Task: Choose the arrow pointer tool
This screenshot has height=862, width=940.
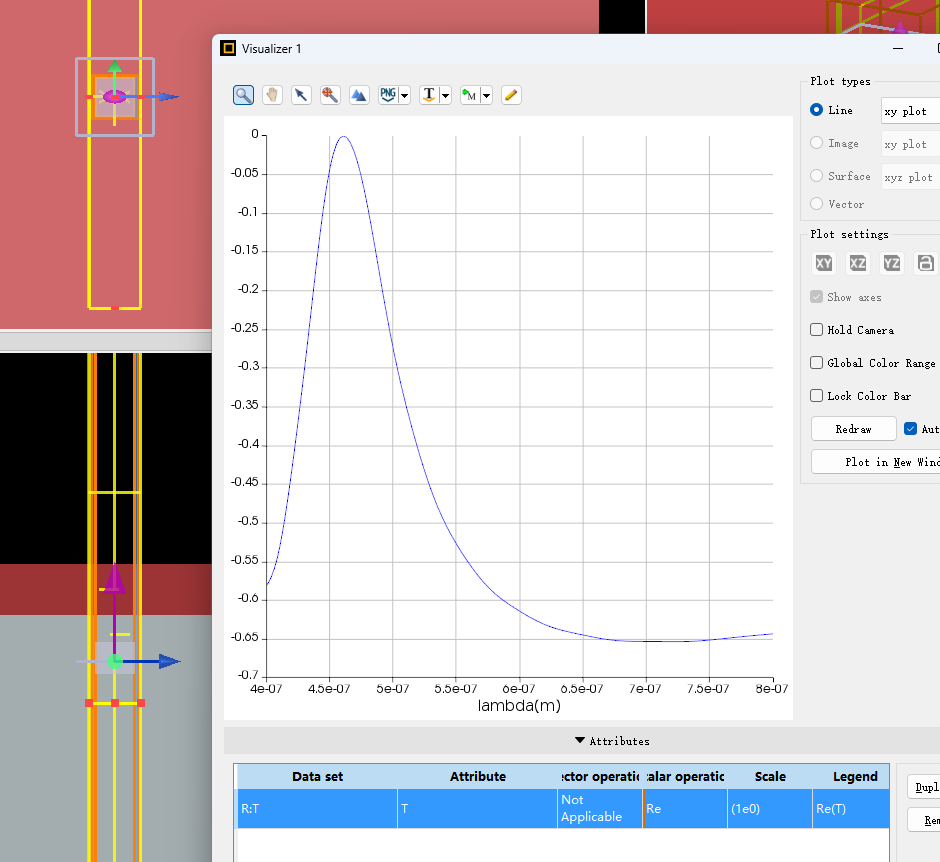Action: pyautogui.click(x=301, y=95)
